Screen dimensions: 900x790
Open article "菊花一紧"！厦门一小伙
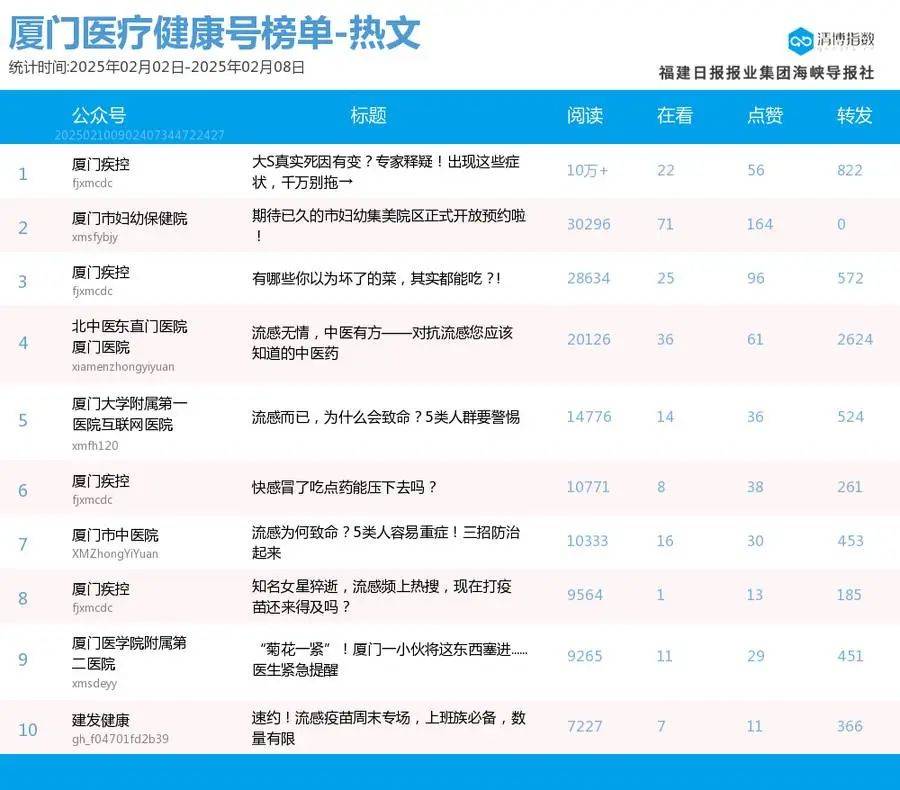(390, 659)
